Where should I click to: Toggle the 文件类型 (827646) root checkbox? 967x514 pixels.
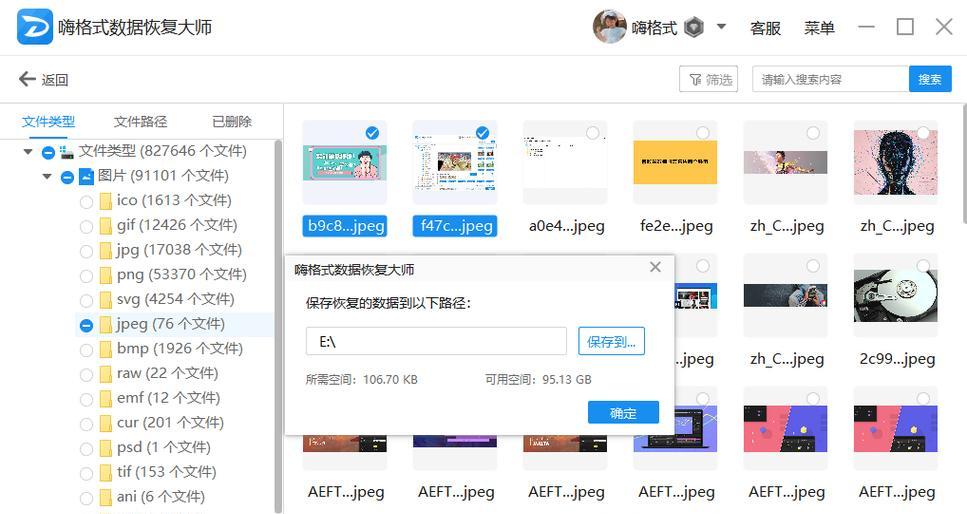[48, 152]
